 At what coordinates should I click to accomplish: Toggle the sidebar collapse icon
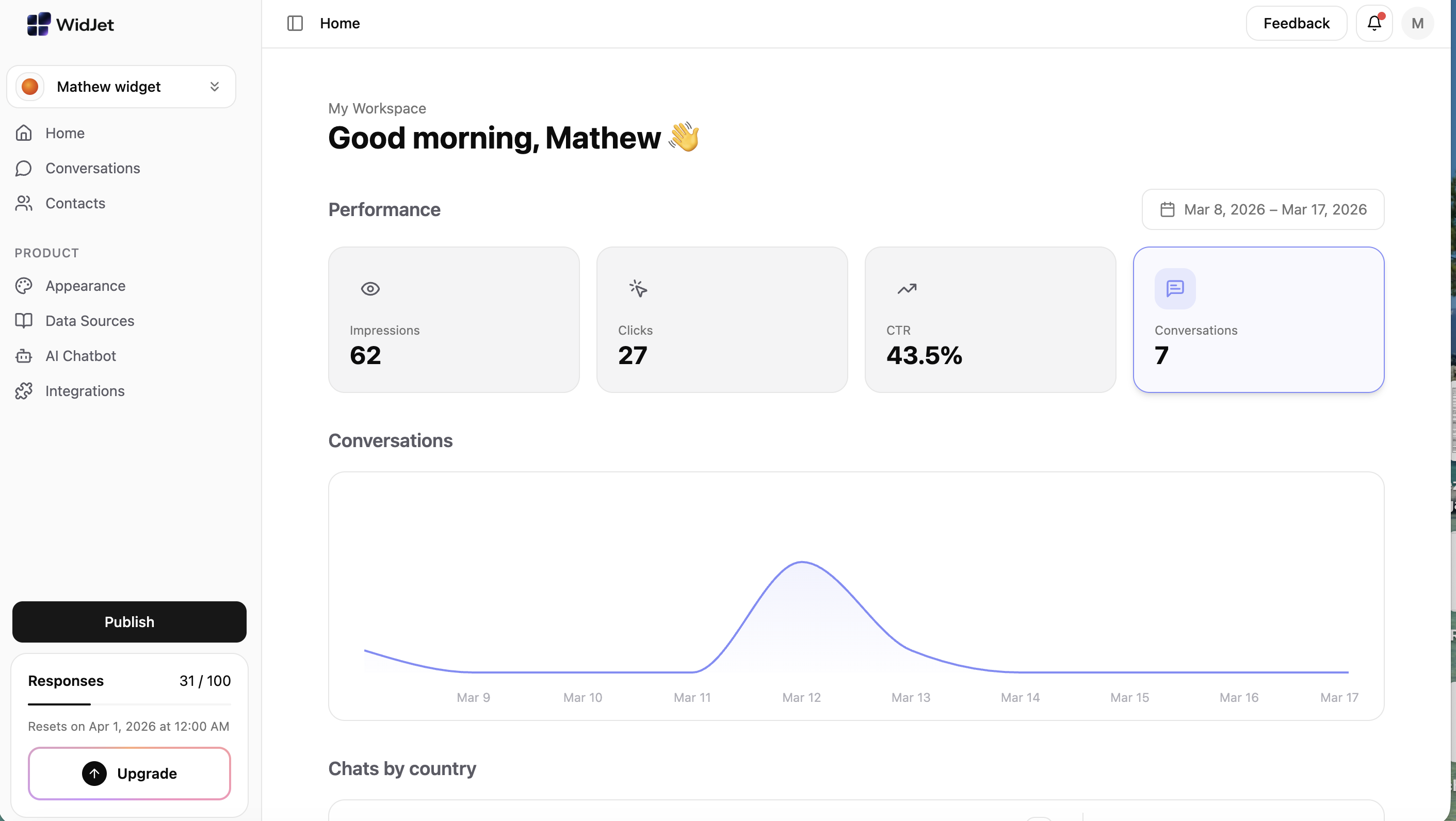[x=295, y=23]
